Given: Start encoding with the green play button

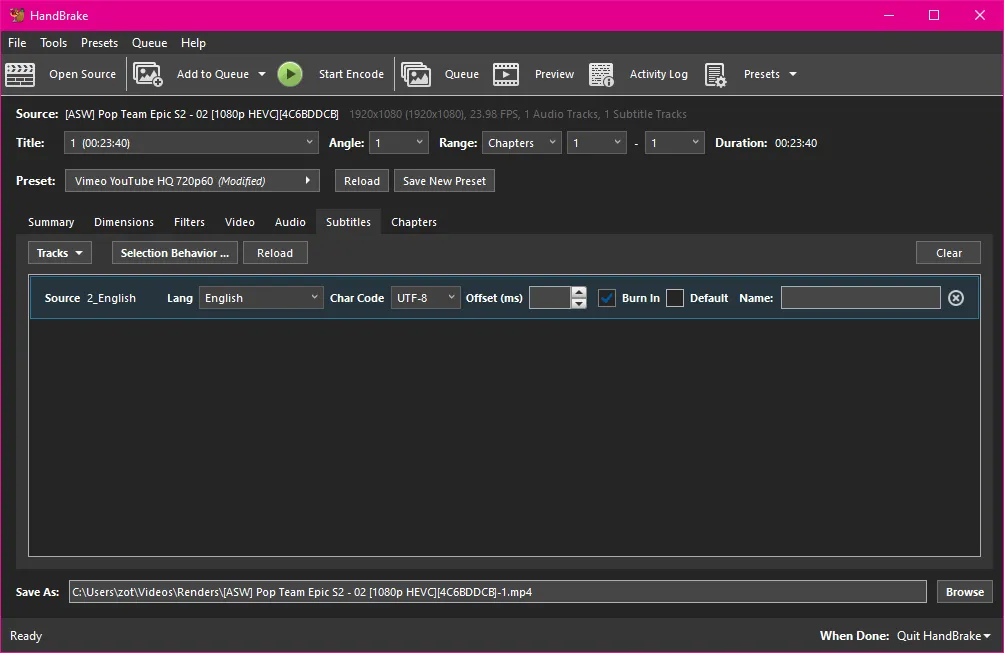Looking at the screenshot, I should tap(290, 74).
